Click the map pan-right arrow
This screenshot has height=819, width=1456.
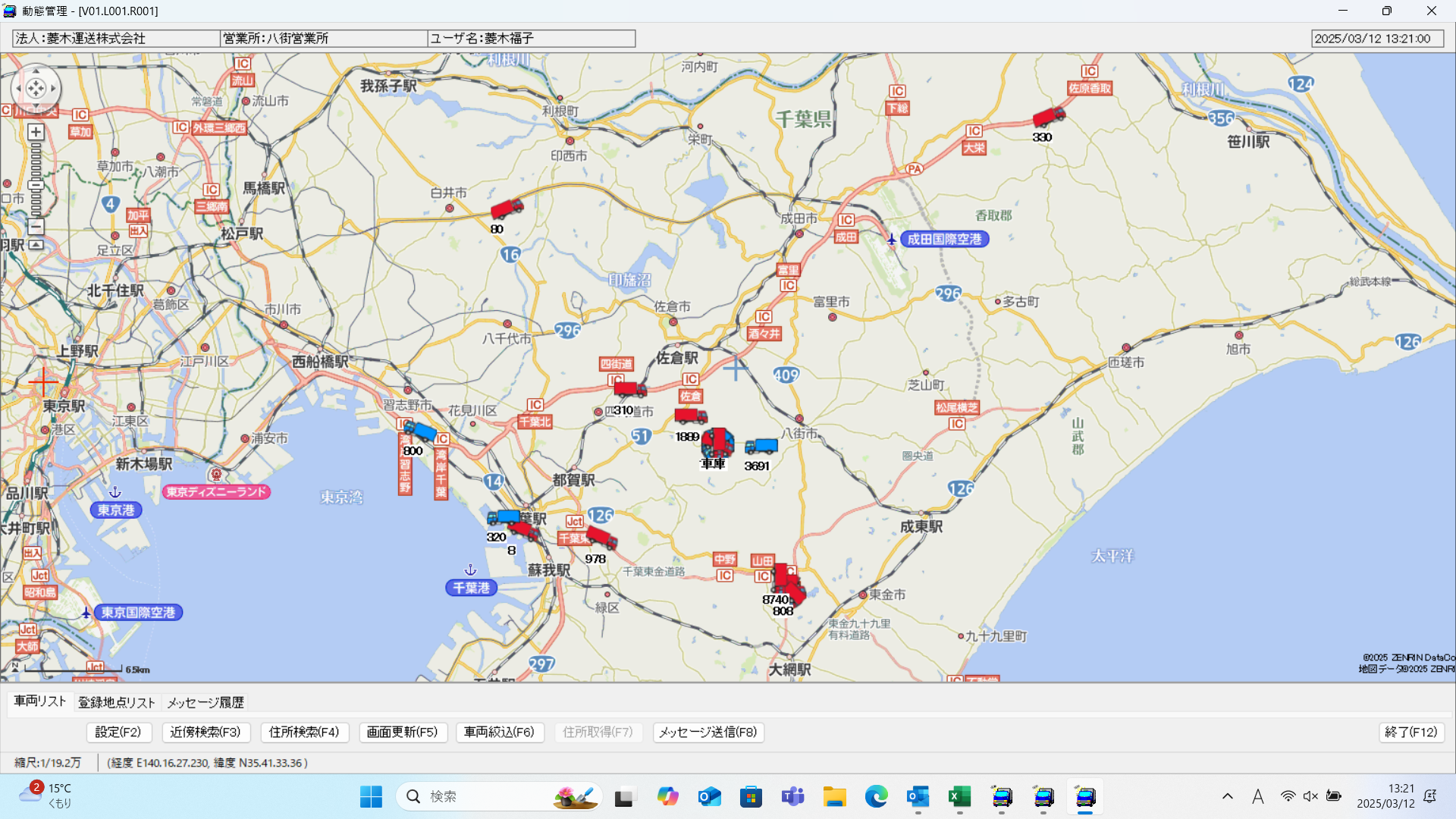(53, 89)
